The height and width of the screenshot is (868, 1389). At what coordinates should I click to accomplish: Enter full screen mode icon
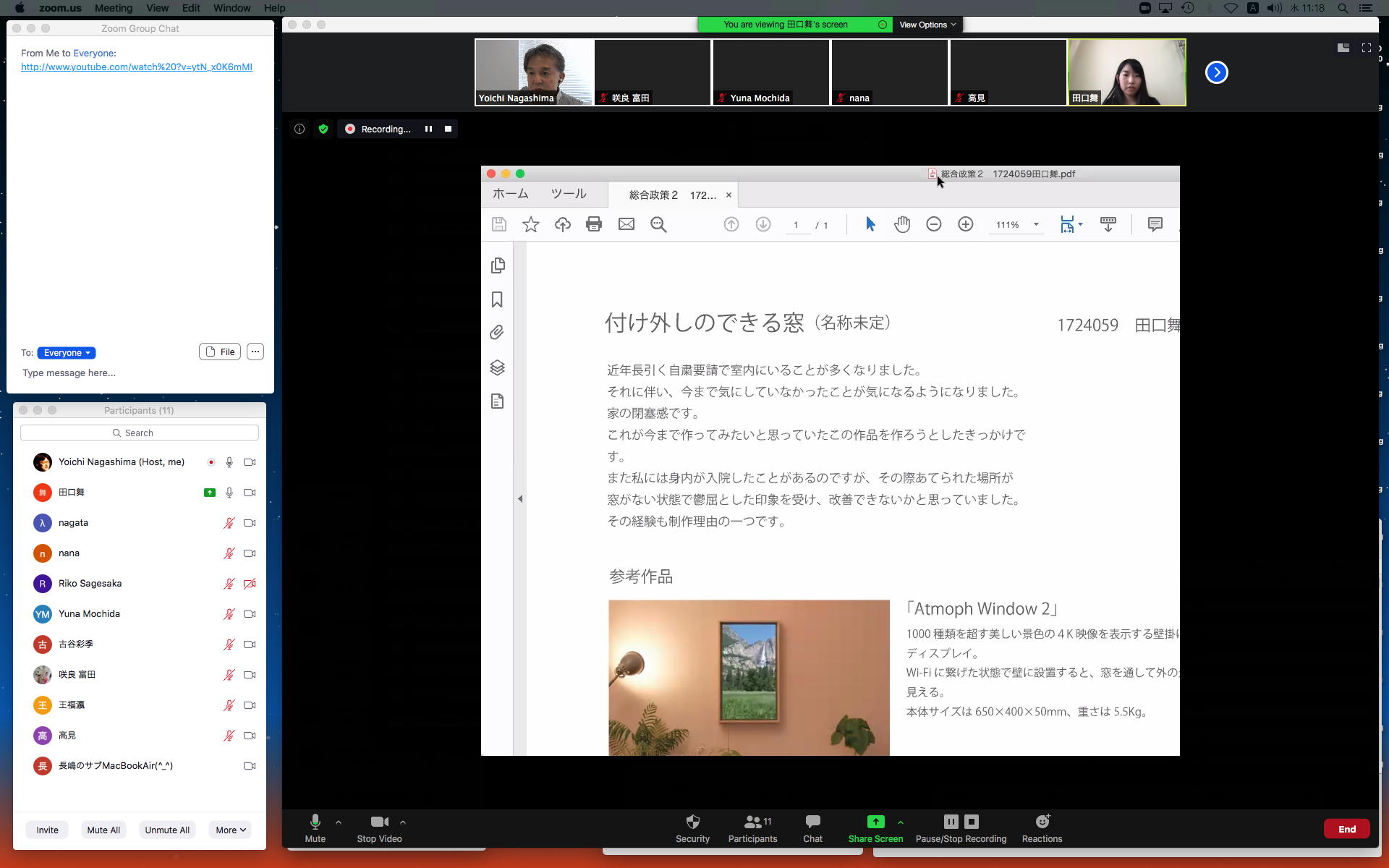click(1366, 48)
